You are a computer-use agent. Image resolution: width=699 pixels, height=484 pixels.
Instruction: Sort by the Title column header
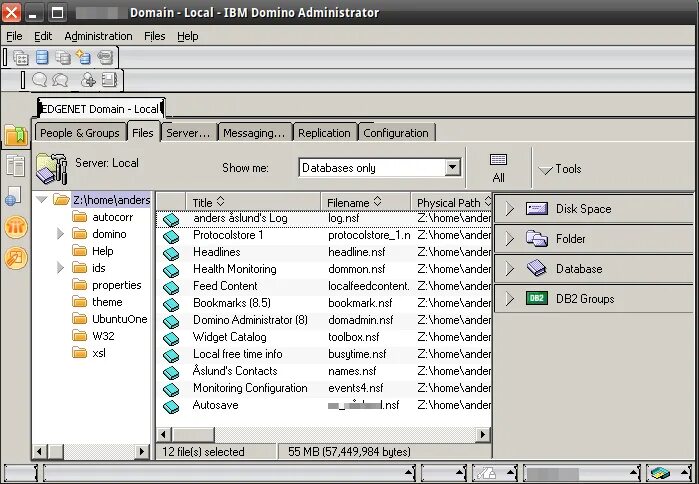click(x=253, y=202)
